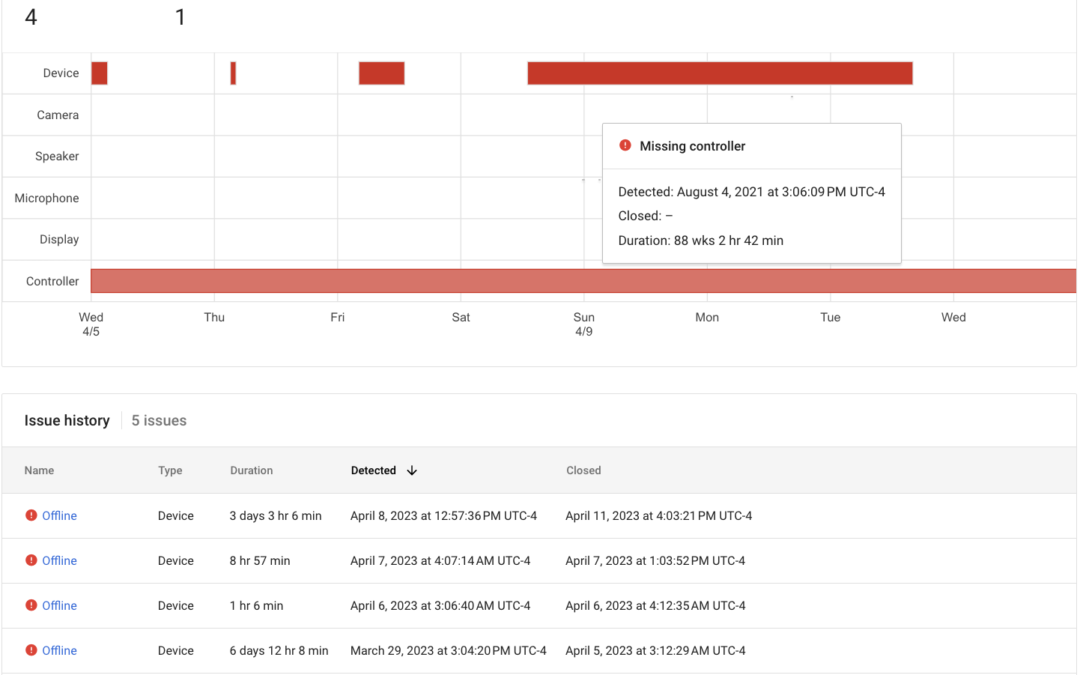Click error icon on April 6 Offline issue
This screenshot has width=1080, height=675.
click(x=31, y=605)
